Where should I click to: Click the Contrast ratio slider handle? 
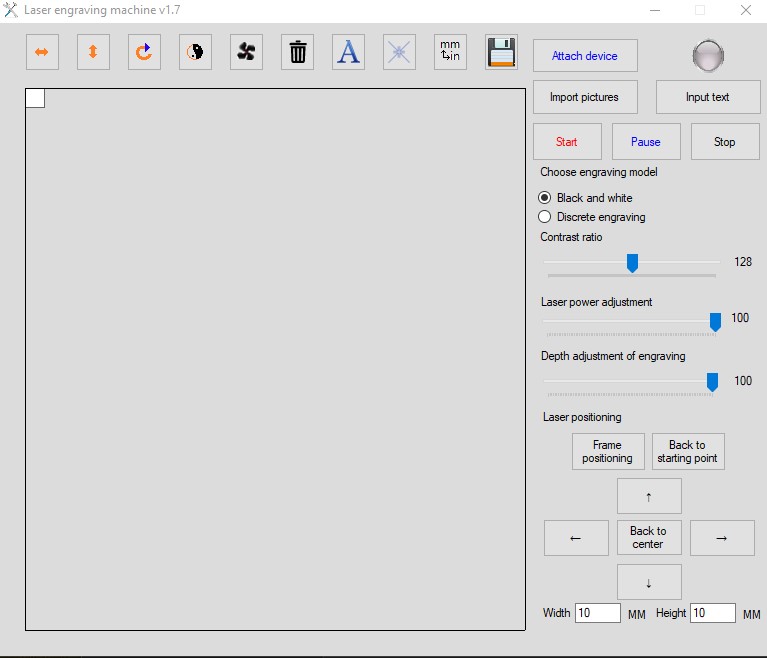tap(632, 263)
